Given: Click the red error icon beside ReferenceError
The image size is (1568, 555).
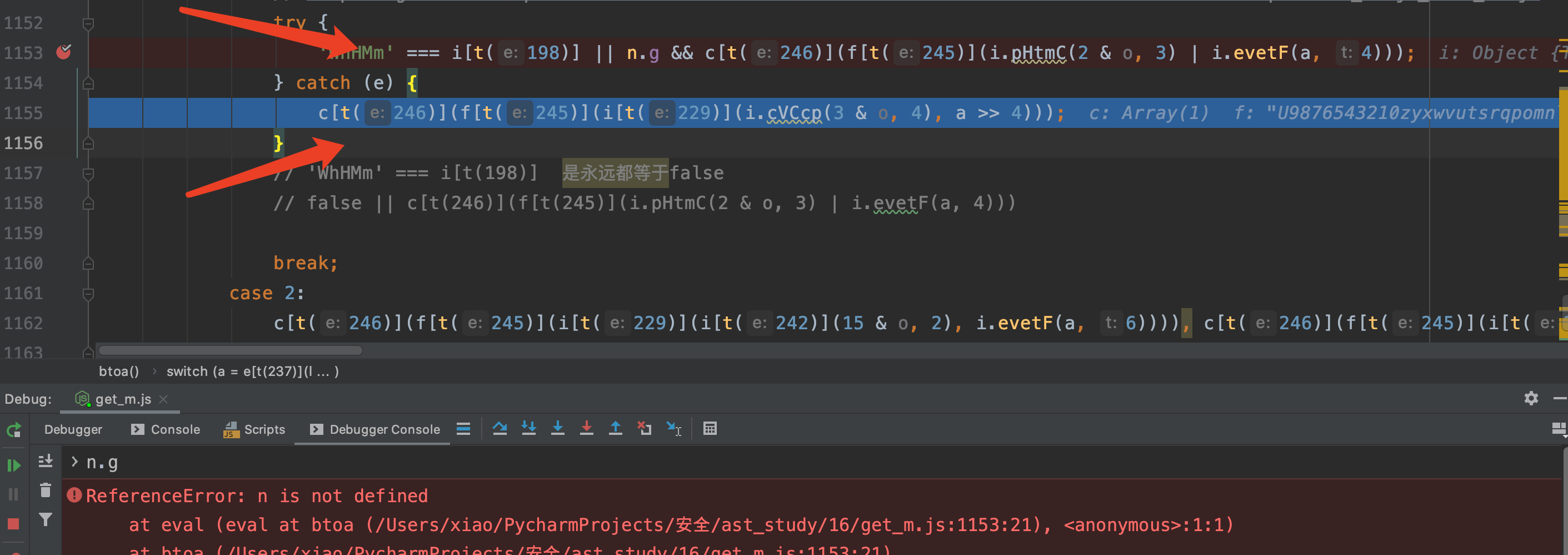Looking at the screenshot, I should pos(74,495).
